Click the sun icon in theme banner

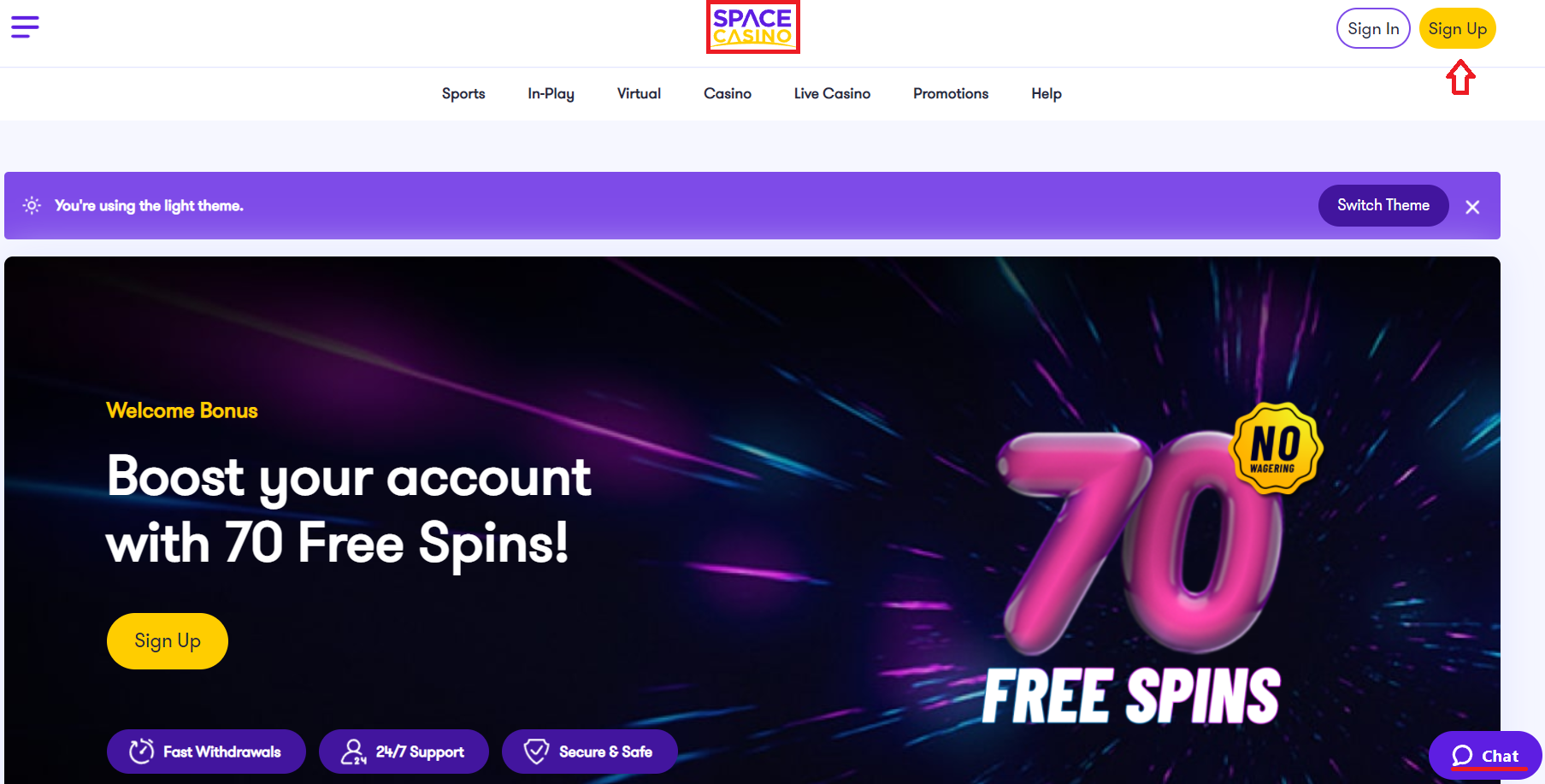[x=32, y=205]
